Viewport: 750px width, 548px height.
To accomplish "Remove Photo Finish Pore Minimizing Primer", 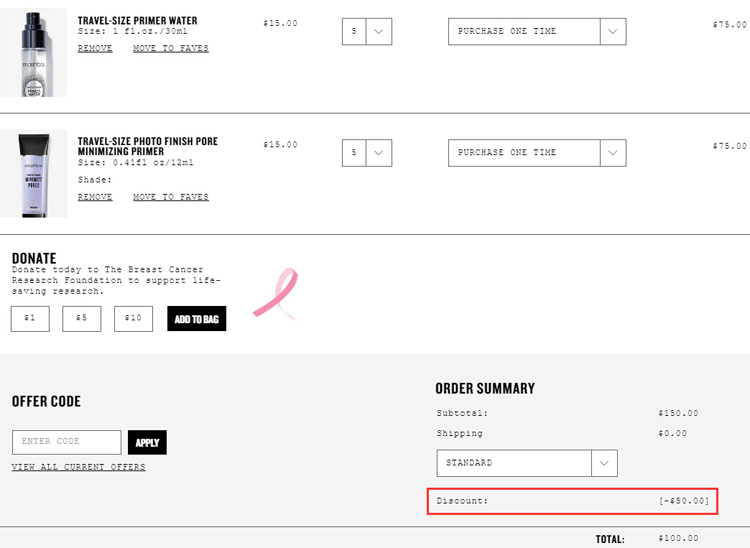I will click(95, 197).
